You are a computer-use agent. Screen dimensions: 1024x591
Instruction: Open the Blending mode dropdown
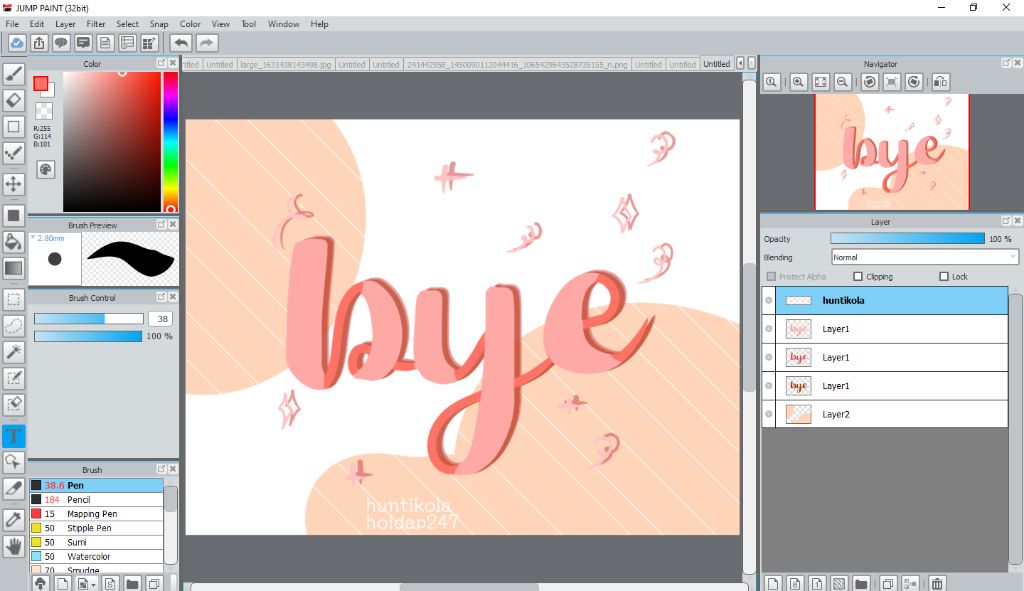pos(925,257)
